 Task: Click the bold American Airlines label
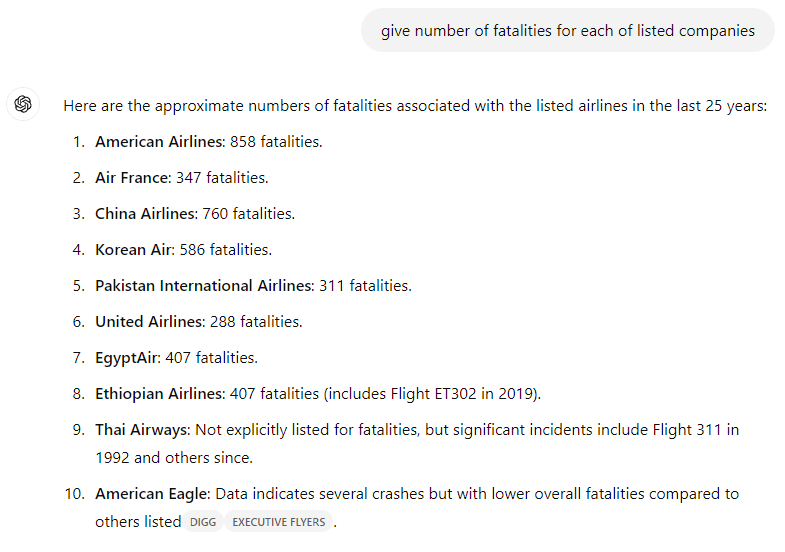160,142
